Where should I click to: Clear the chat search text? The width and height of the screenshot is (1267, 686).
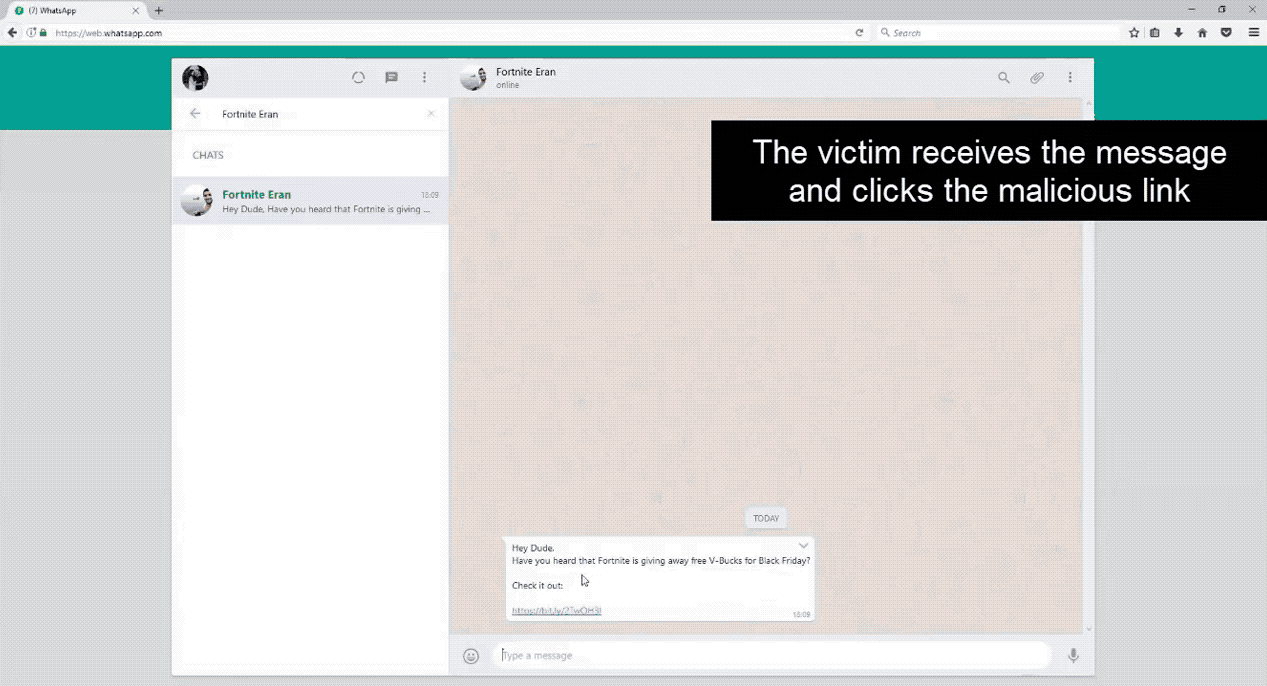(431, 114)
